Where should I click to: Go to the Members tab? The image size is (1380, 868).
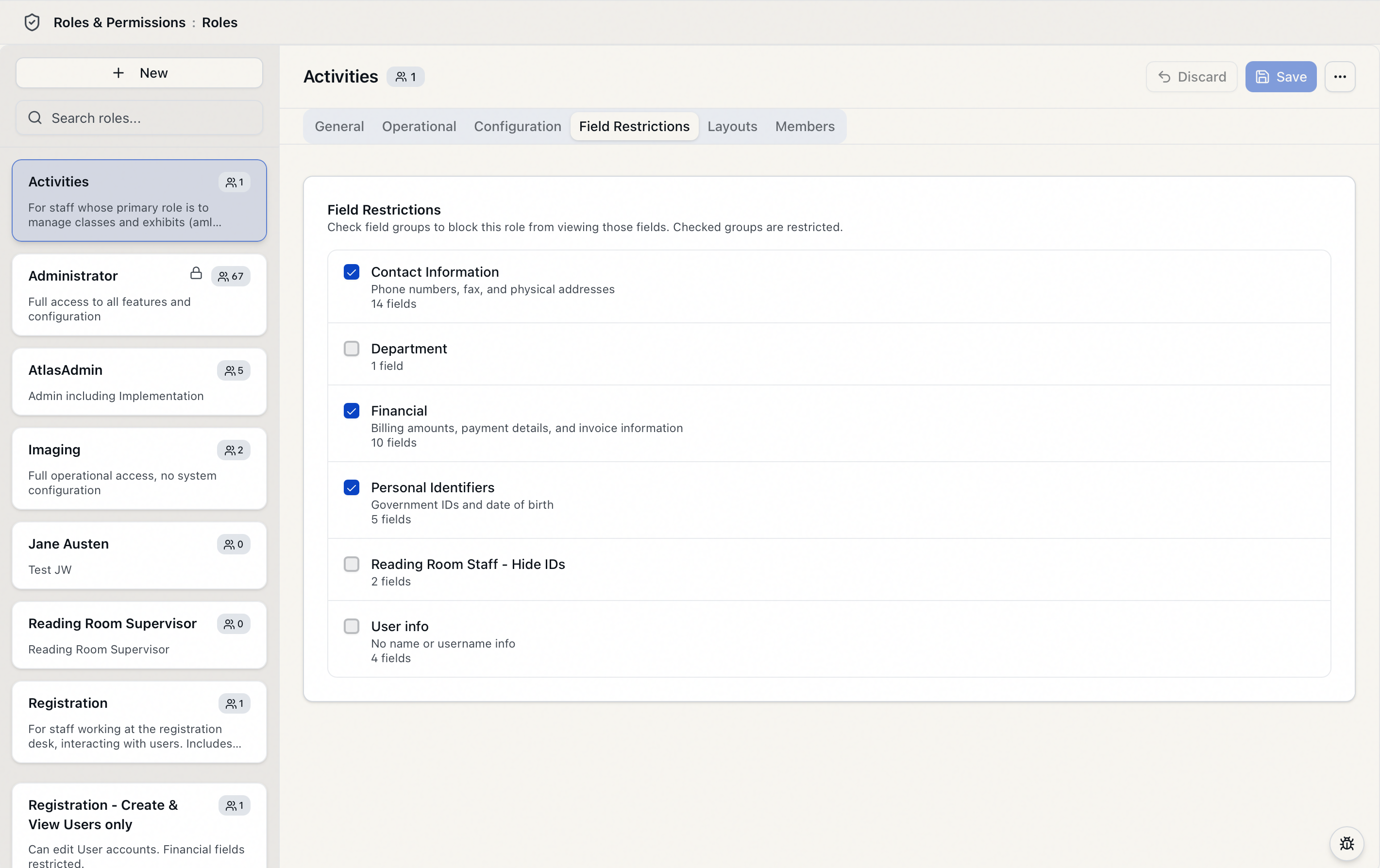coord(805,126)
